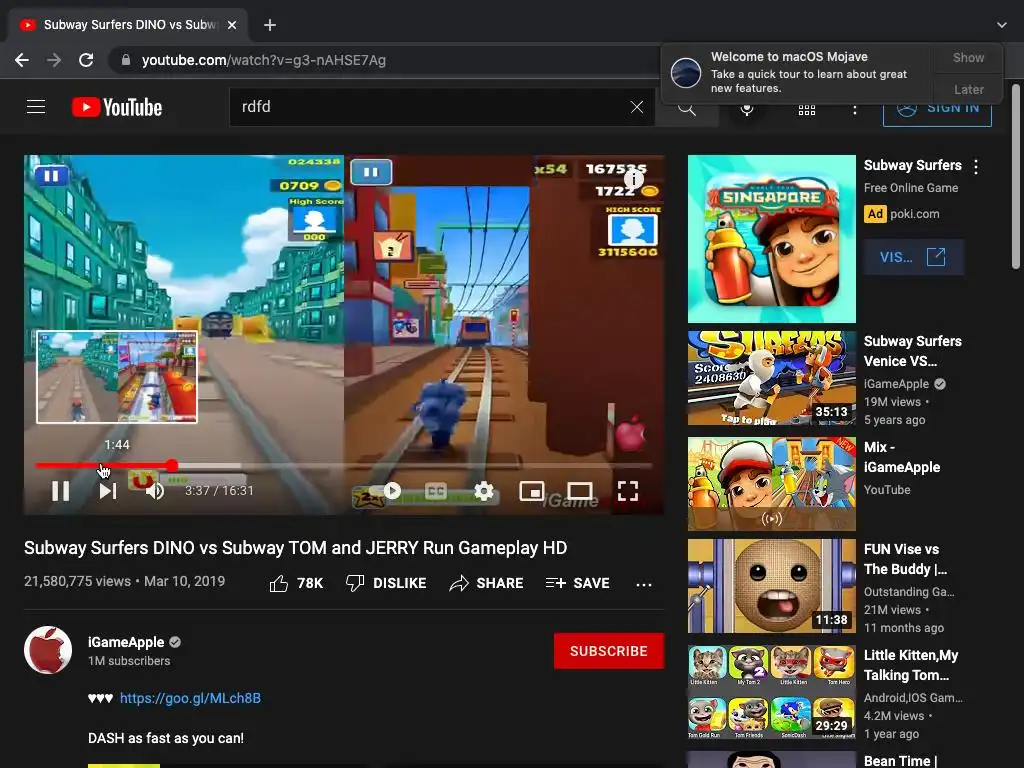
Task: Open the Mix - iGameApple playlist
Action: [x=771, y=484]
